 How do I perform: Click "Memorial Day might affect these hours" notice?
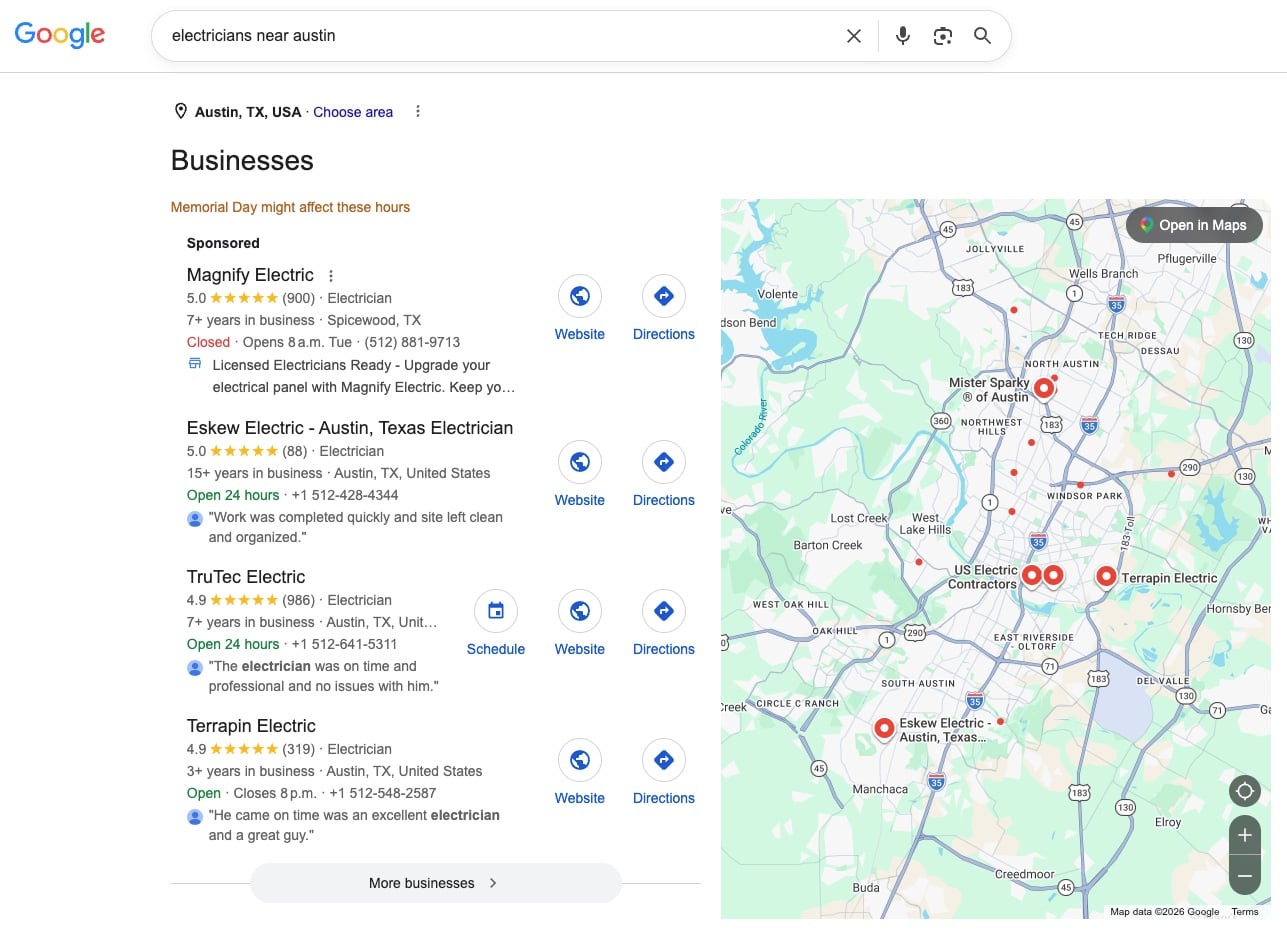290,207
